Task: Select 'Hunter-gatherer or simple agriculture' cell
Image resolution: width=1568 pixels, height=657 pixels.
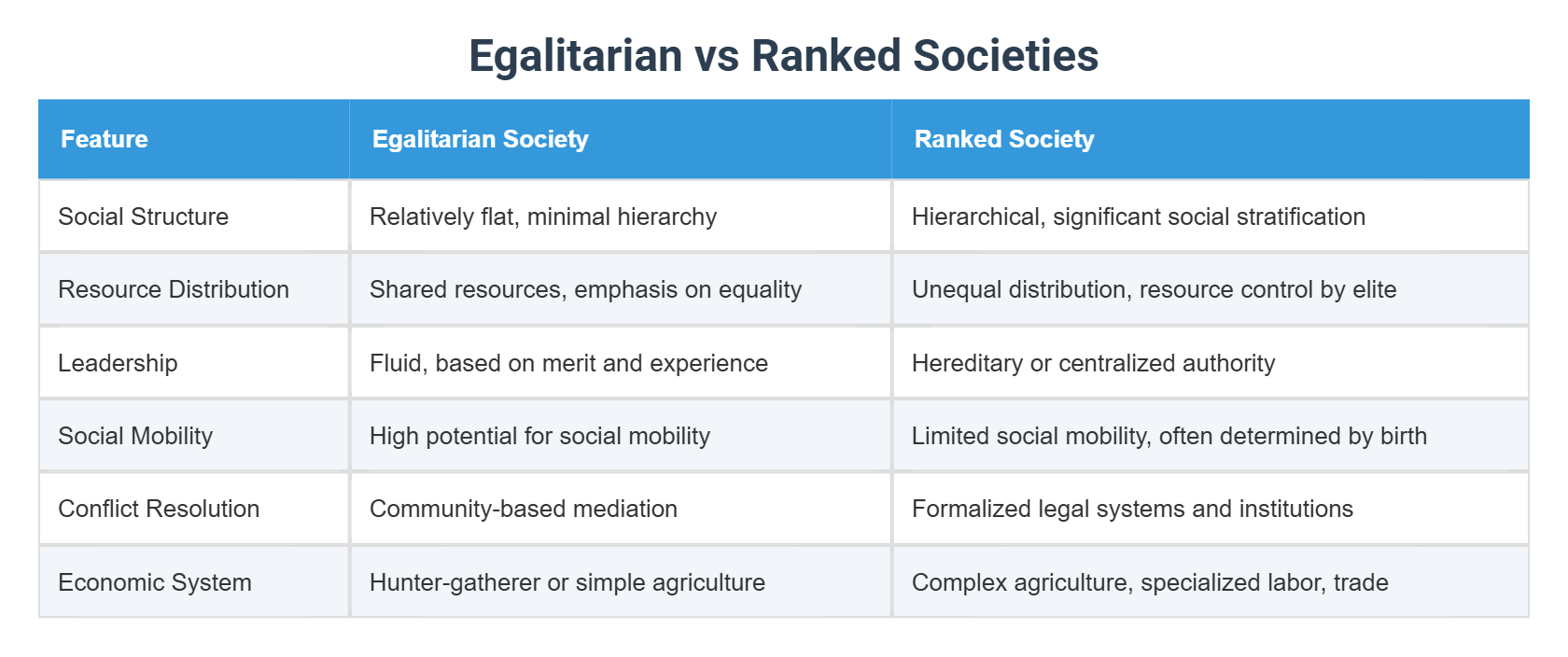Action: [567, 582]
